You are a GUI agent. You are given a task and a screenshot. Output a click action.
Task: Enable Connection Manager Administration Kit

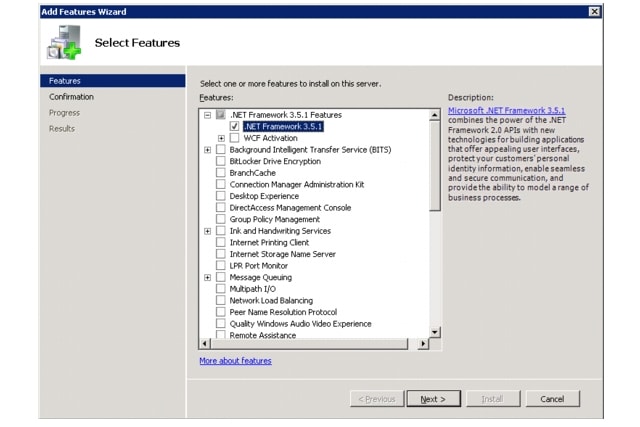[x=220, y=184]
